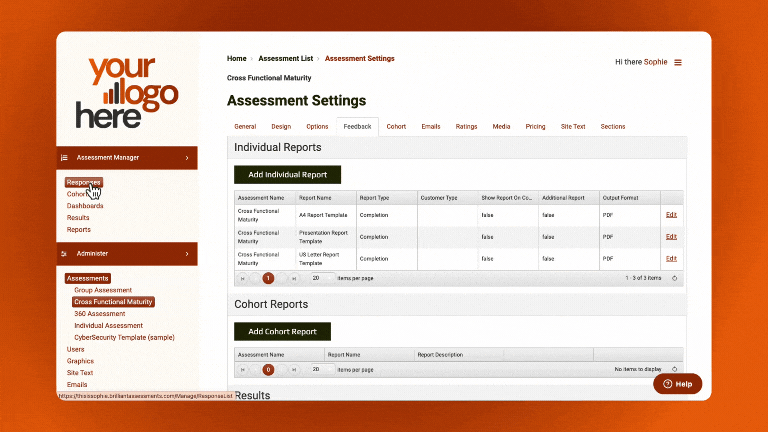Go to Assessment List breadcrumb
Viewport: 768px width, 432px height.
coord(286,59)
